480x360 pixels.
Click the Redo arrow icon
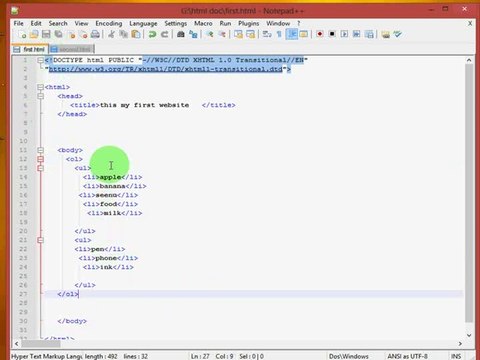click(x=164, y=34)
